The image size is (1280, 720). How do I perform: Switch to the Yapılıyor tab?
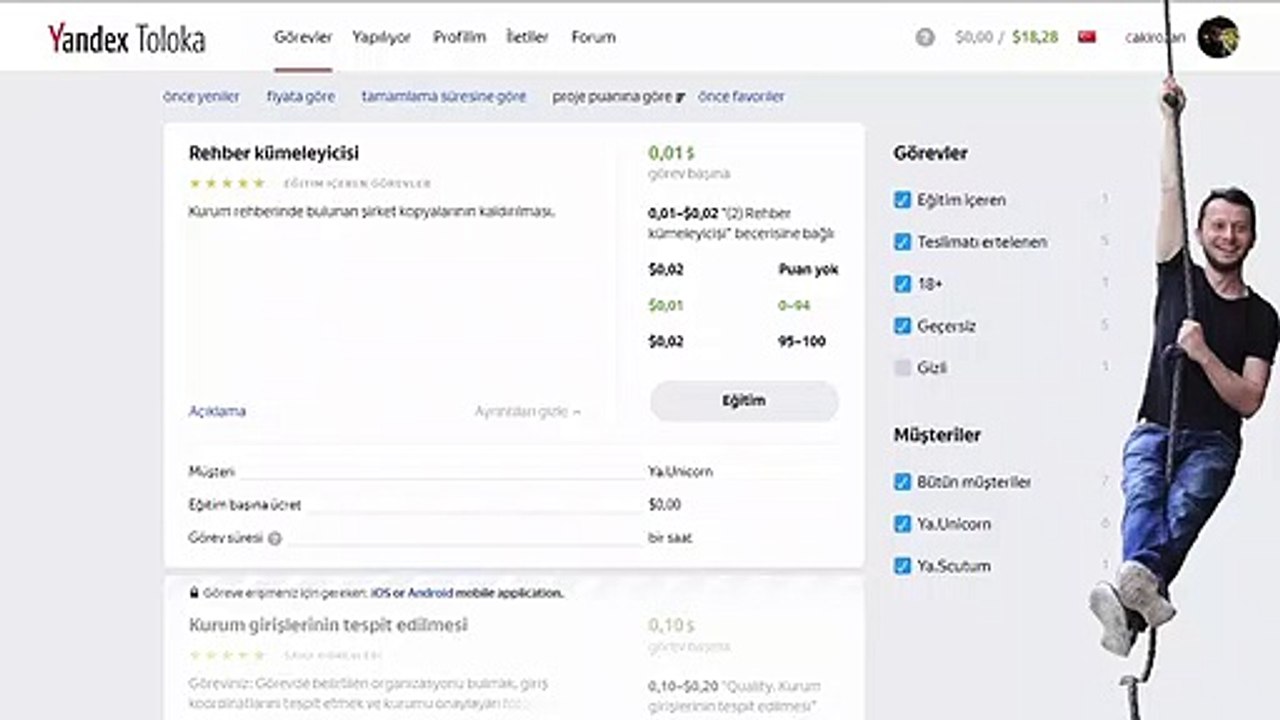[x=381, y=37]
